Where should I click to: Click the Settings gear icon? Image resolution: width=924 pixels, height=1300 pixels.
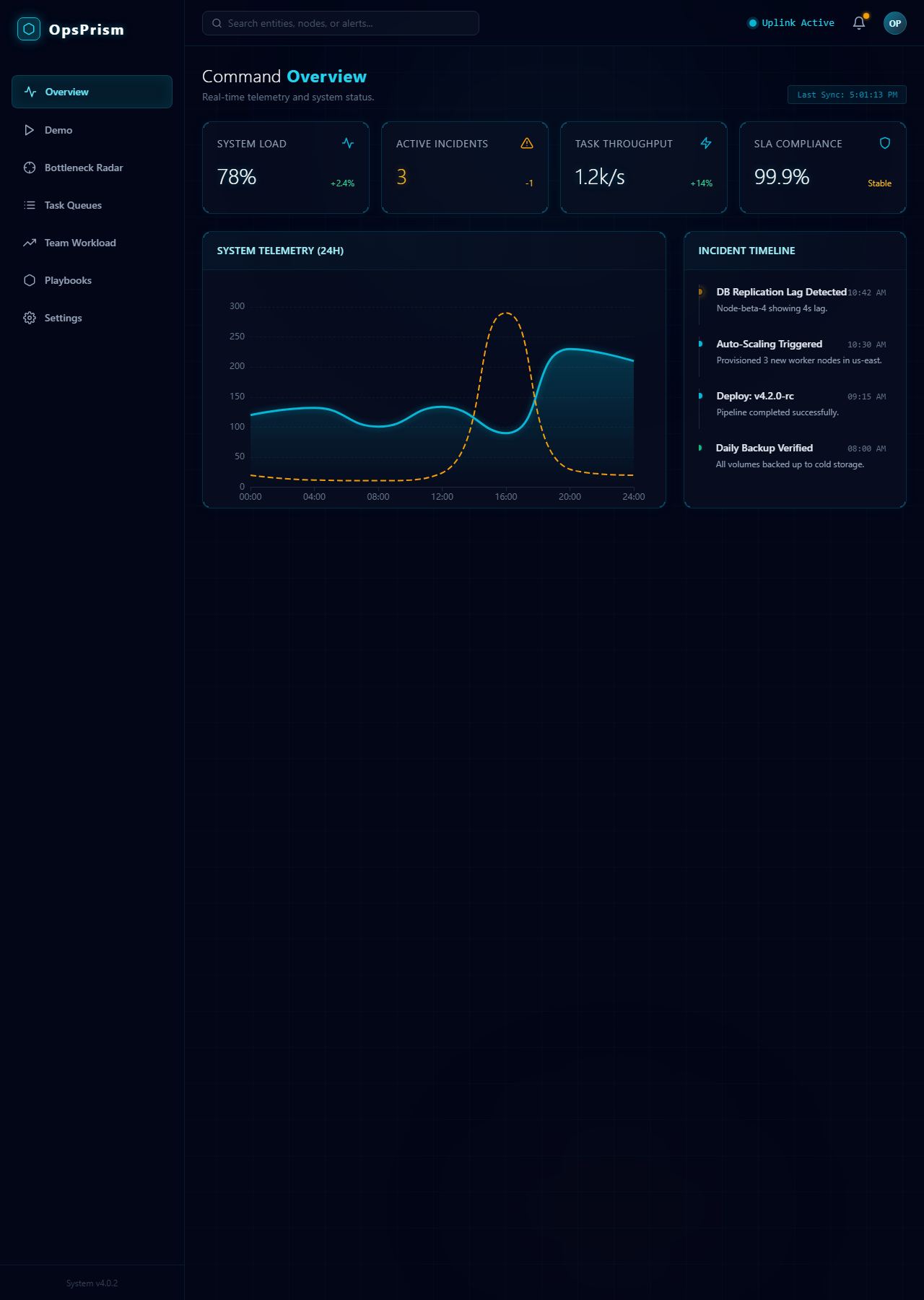30,318
